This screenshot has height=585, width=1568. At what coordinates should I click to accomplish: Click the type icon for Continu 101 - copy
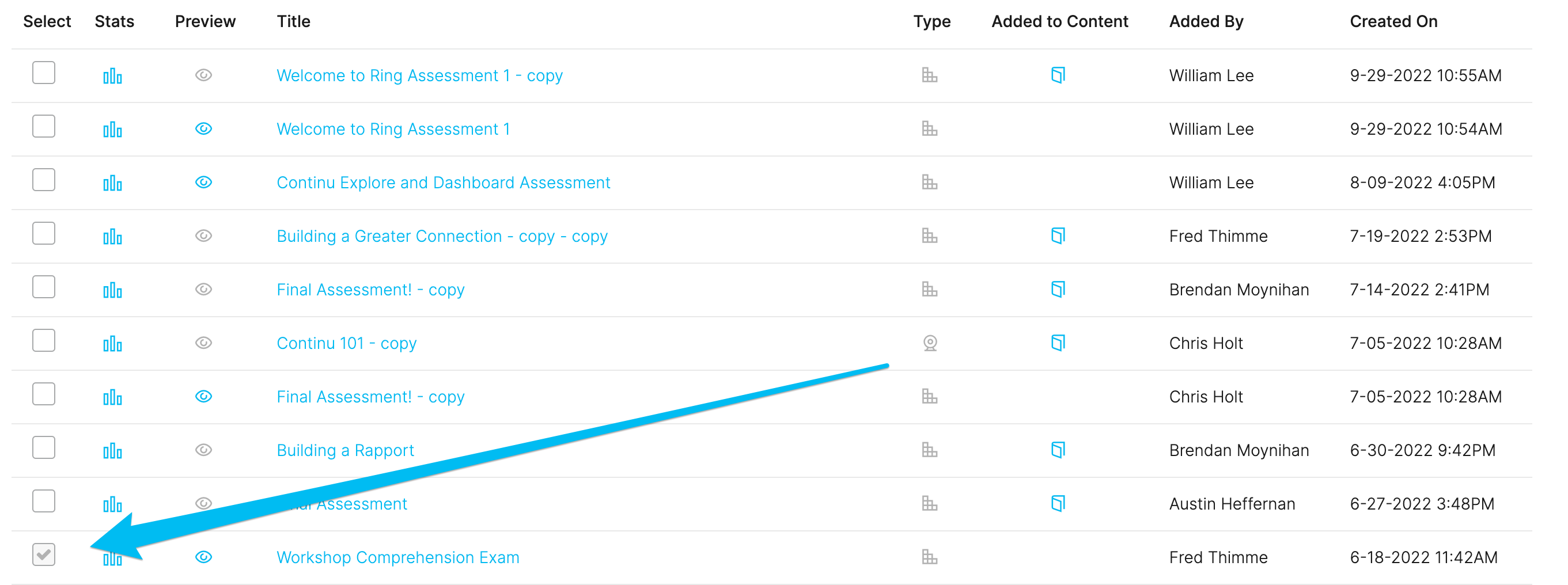(x=930, y=343)
